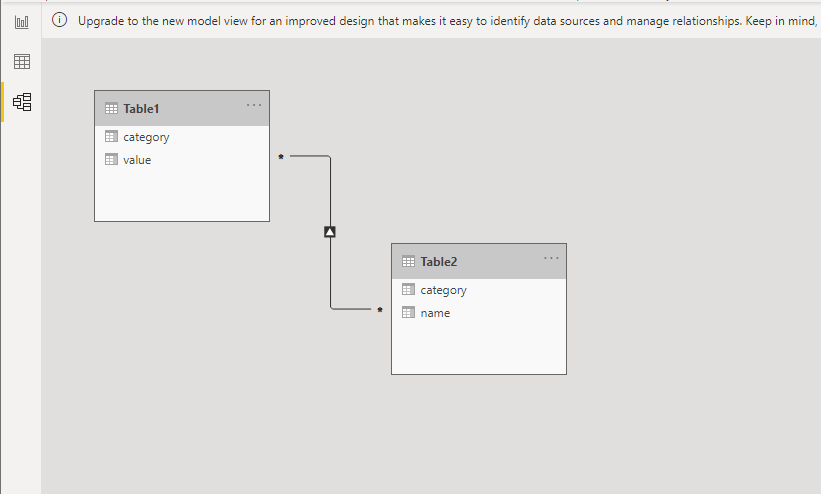
Task: Open Table1 more options ellipsis
Action: click(x=254, y=105)
